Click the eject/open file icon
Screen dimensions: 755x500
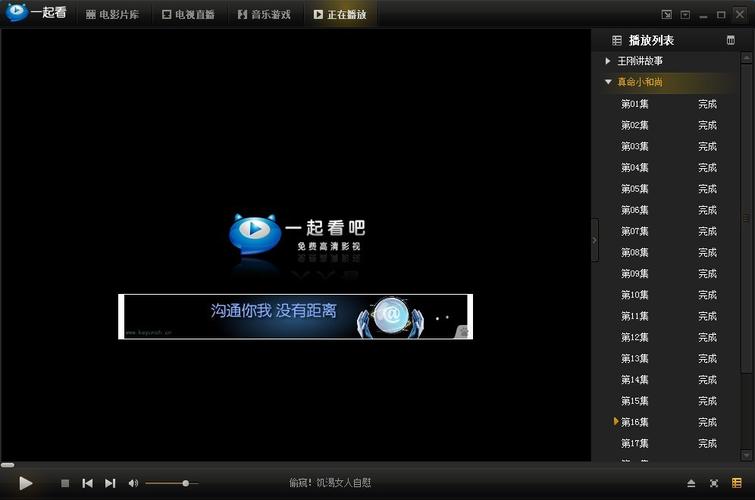(690, 484)
